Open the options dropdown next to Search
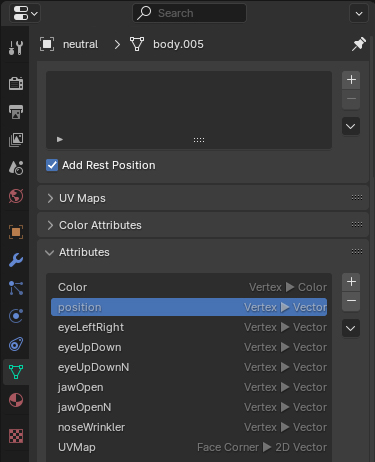Screen dimensions: 375x462 (x=359, y=13)
